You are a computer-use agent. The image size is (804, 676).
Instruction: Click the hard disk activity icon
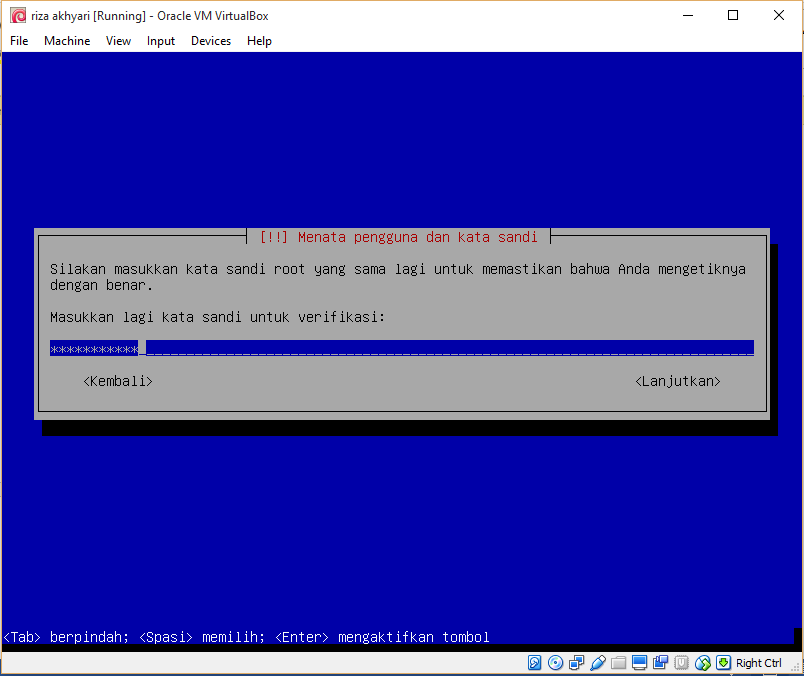click(534, 663)
